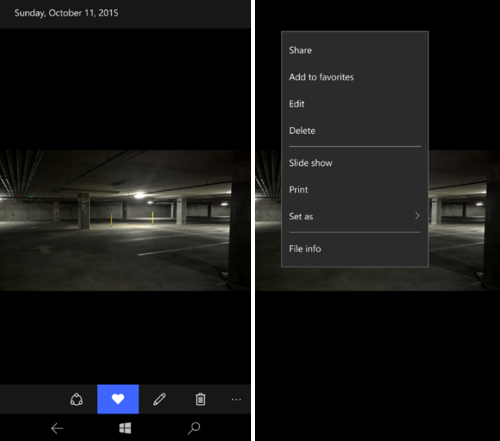The width and height of the screenshot is (500, 441).
Task: Click the Sunday, October 11, 2015 header
Action: (66, 13)
